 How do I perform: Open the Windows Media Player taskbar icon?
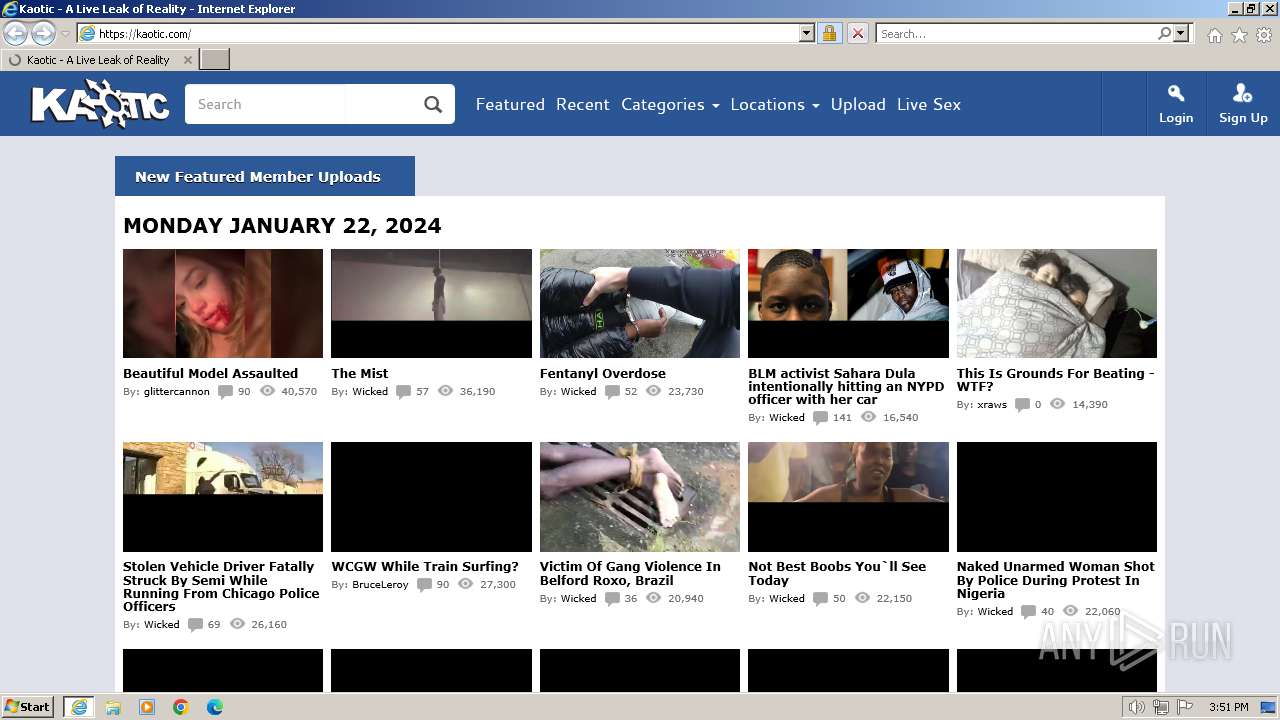(x=147, y=707)
